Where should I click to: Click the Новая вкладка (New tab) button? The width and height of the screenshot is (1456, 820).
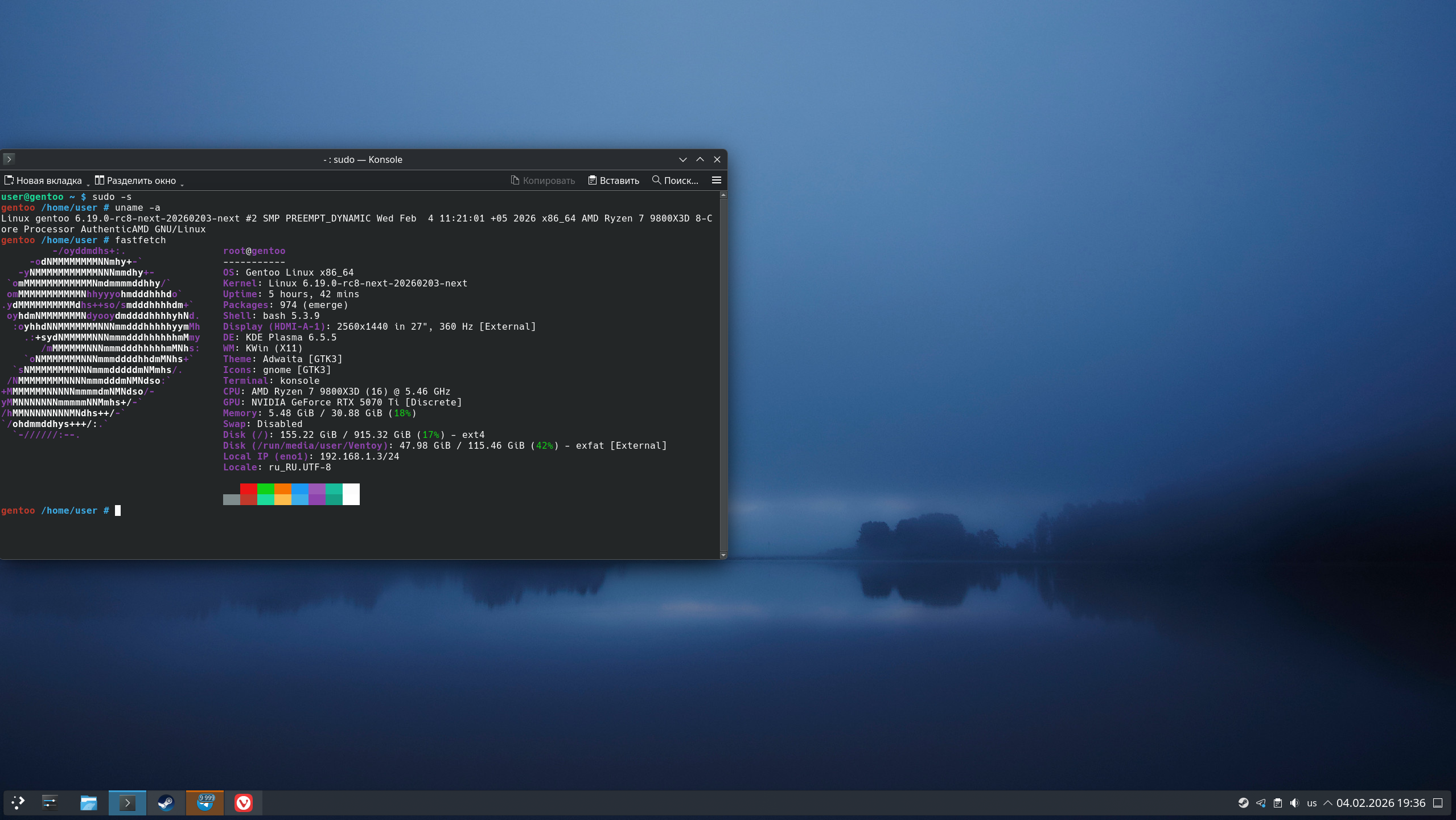tap(43, 181)
